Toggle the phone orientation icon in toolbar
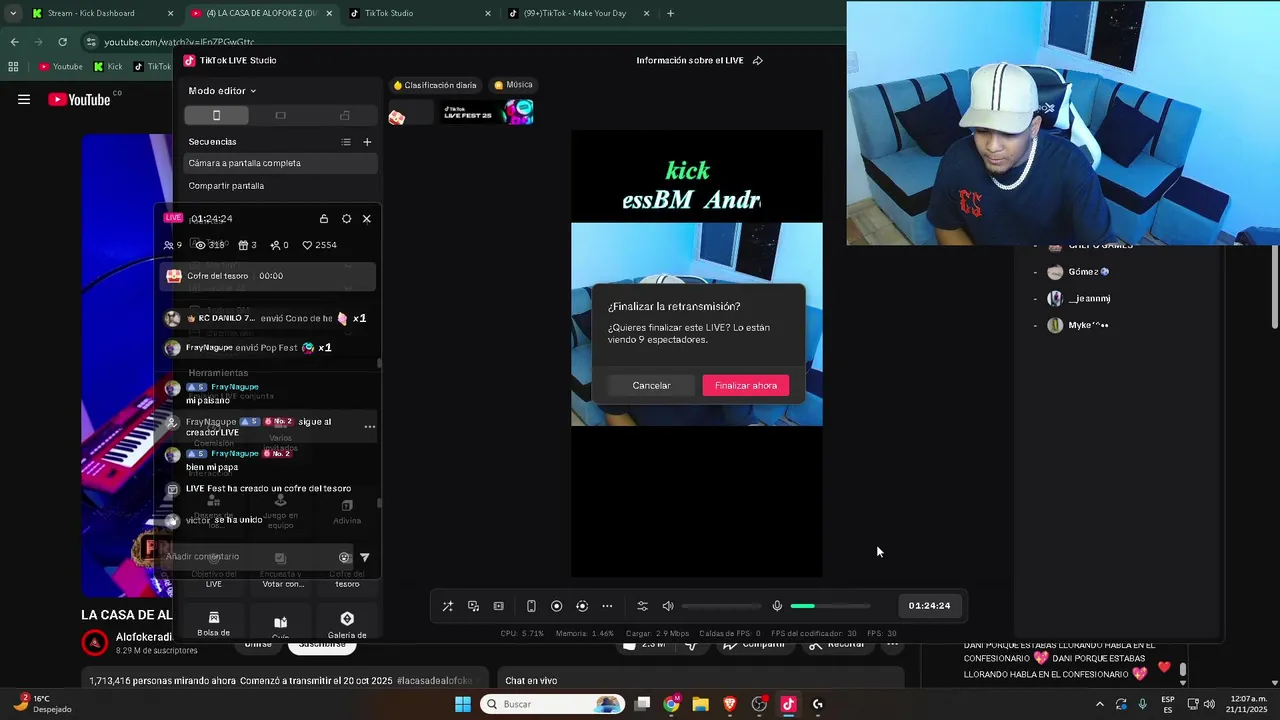1280x720 pixels. [x=531, y=606]
